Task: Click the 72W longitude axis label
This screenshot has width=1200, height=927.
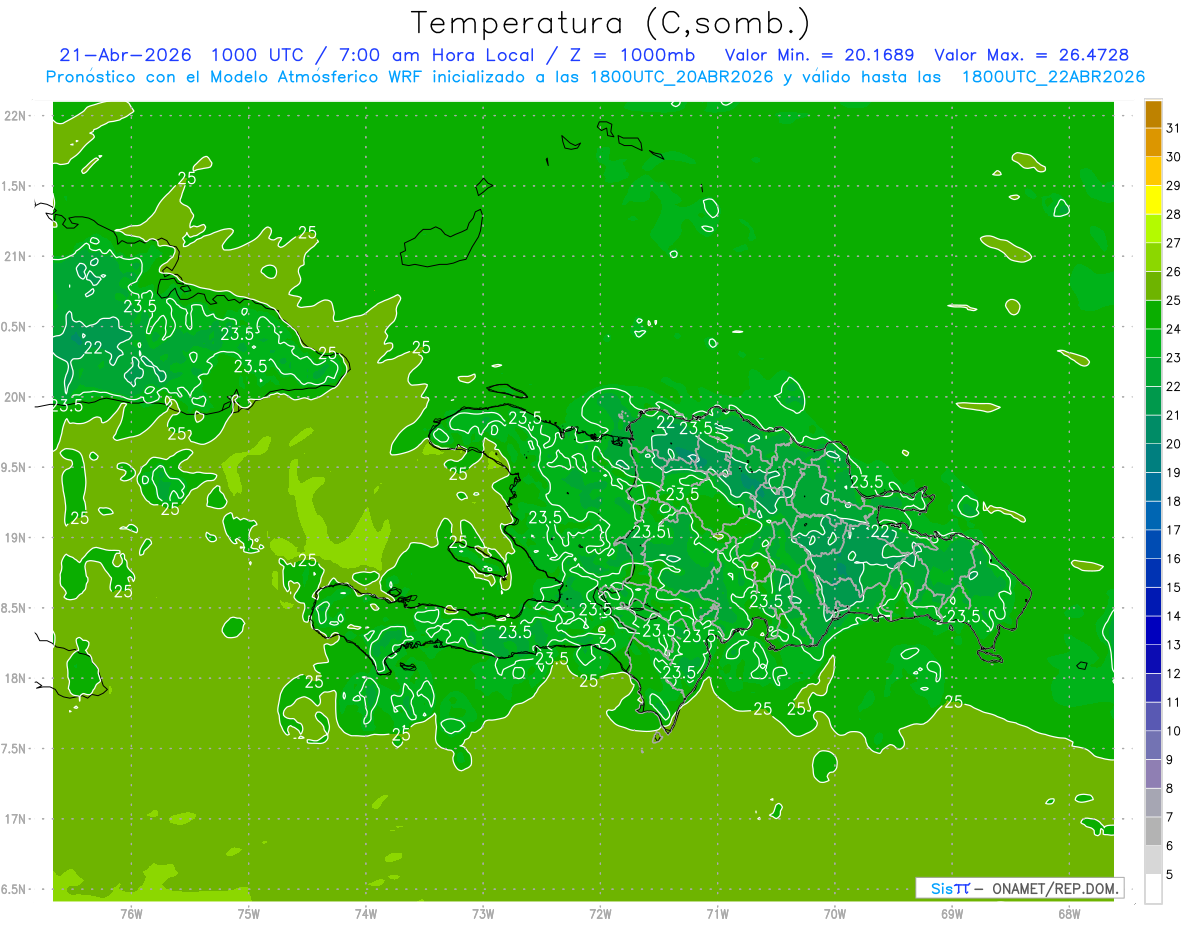Action: (x=600, y=914)
